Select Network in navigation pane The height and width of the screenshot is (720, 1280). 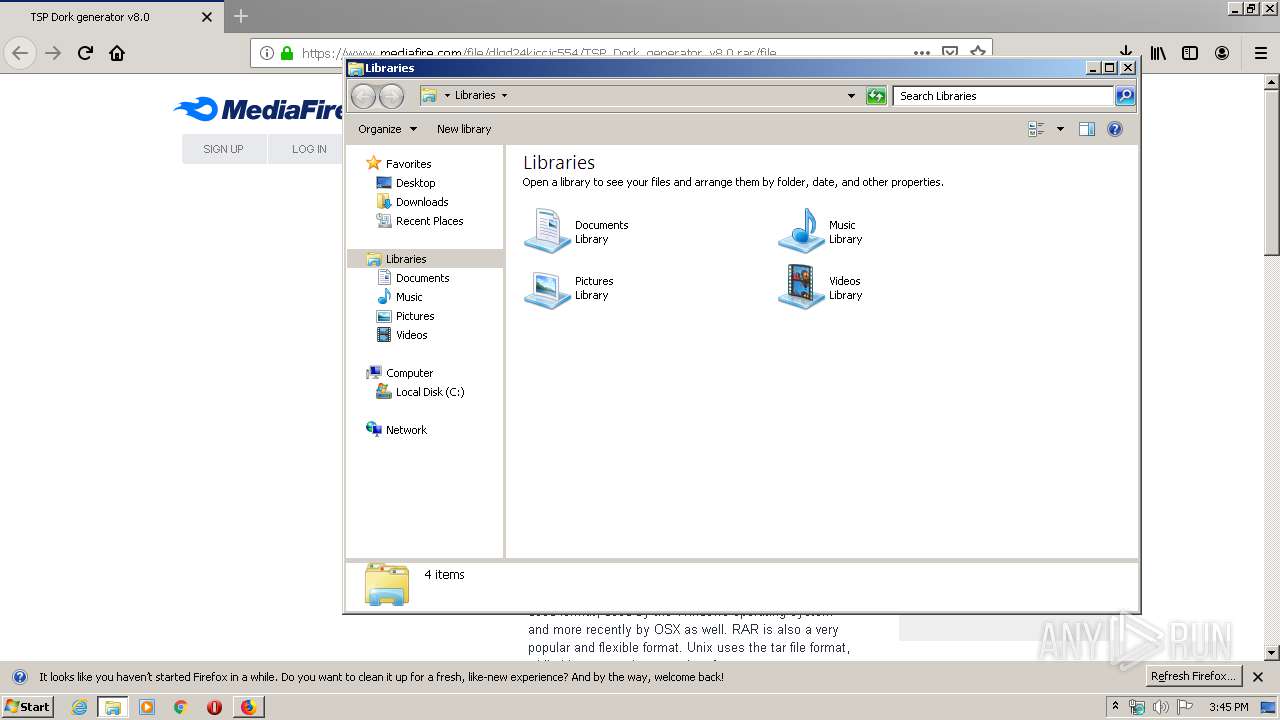[x=406, y=430]
